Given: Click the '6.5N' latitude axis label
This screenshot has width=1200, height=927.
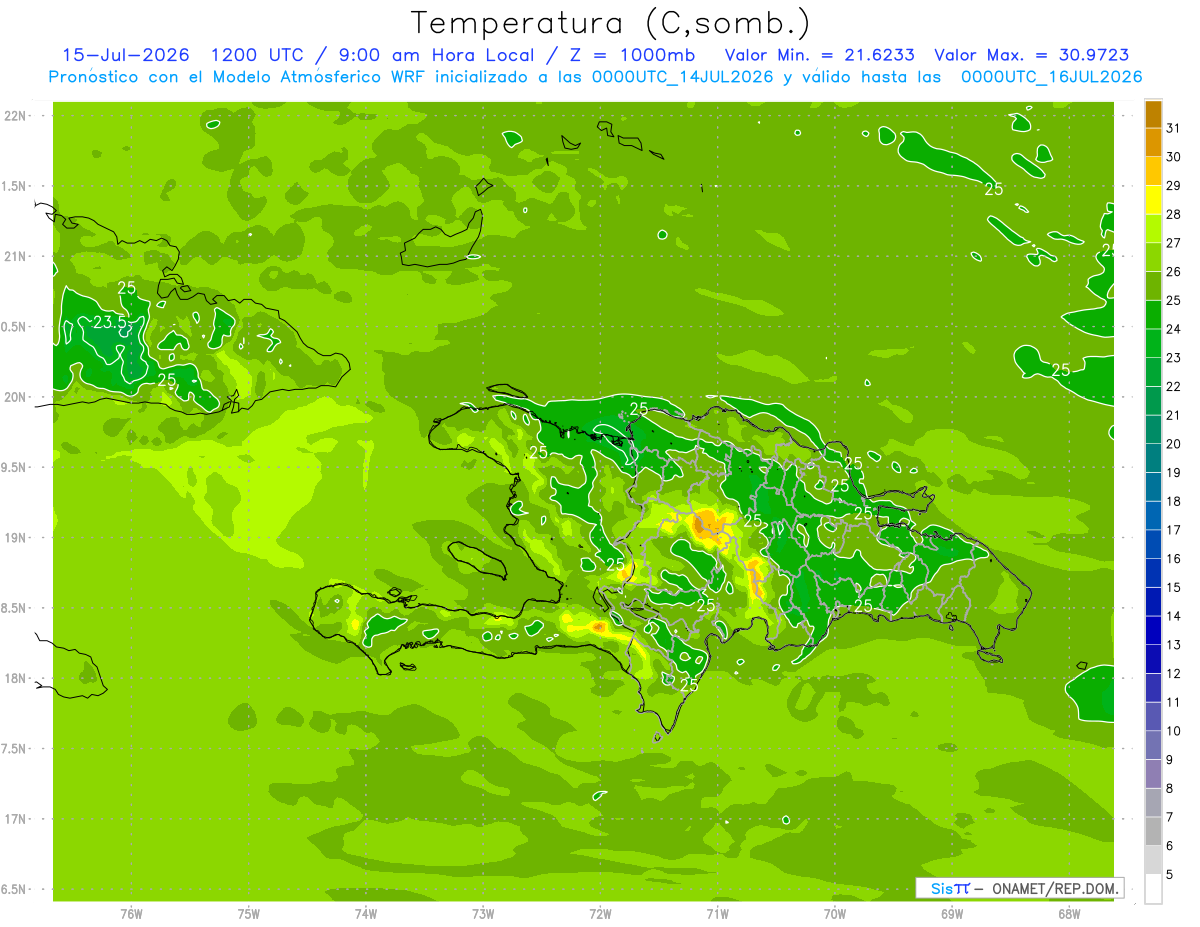Looking at the screenshot, I should (x=15, y=889).
